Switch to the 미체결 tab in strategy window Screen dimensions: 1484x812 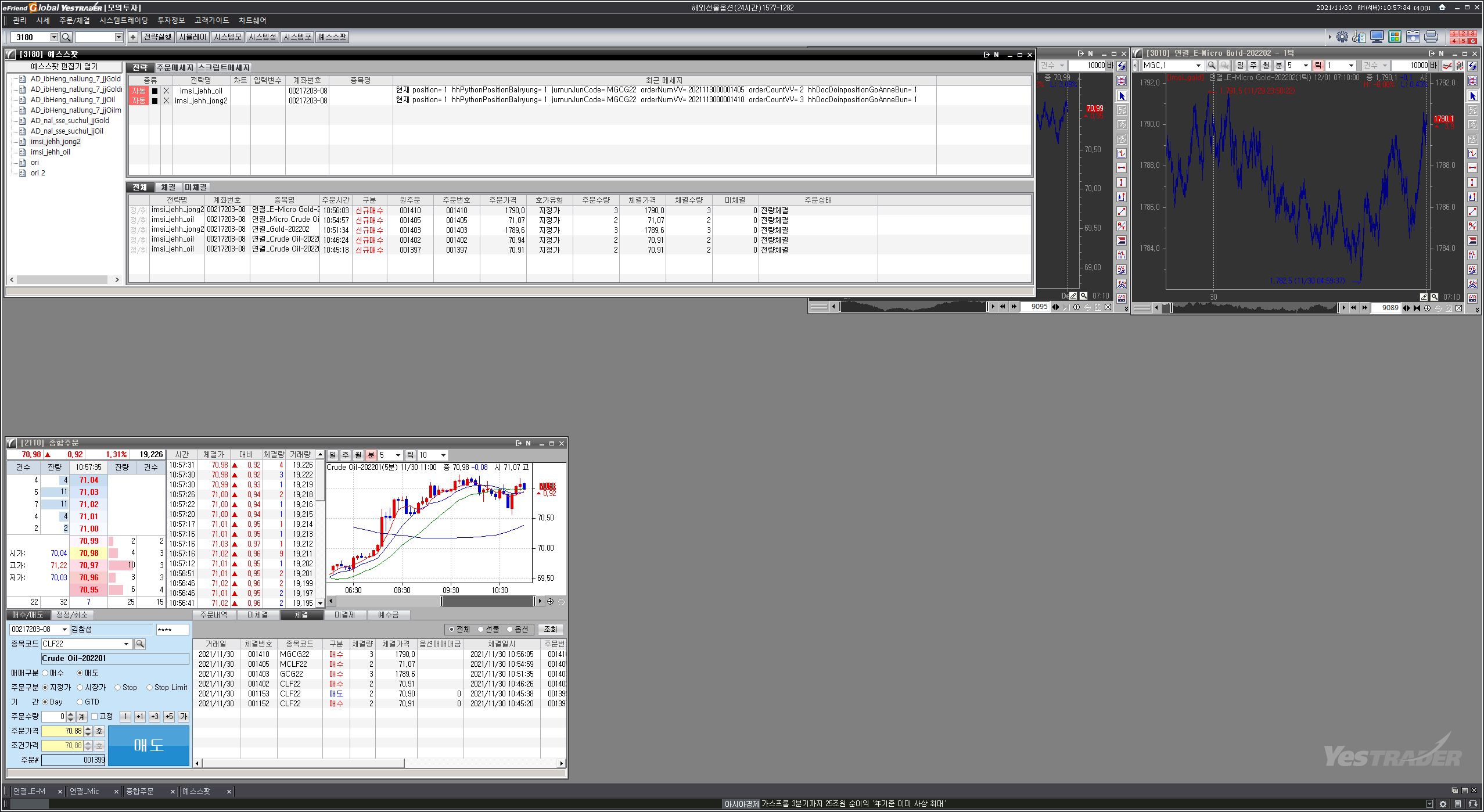point(196,187)
